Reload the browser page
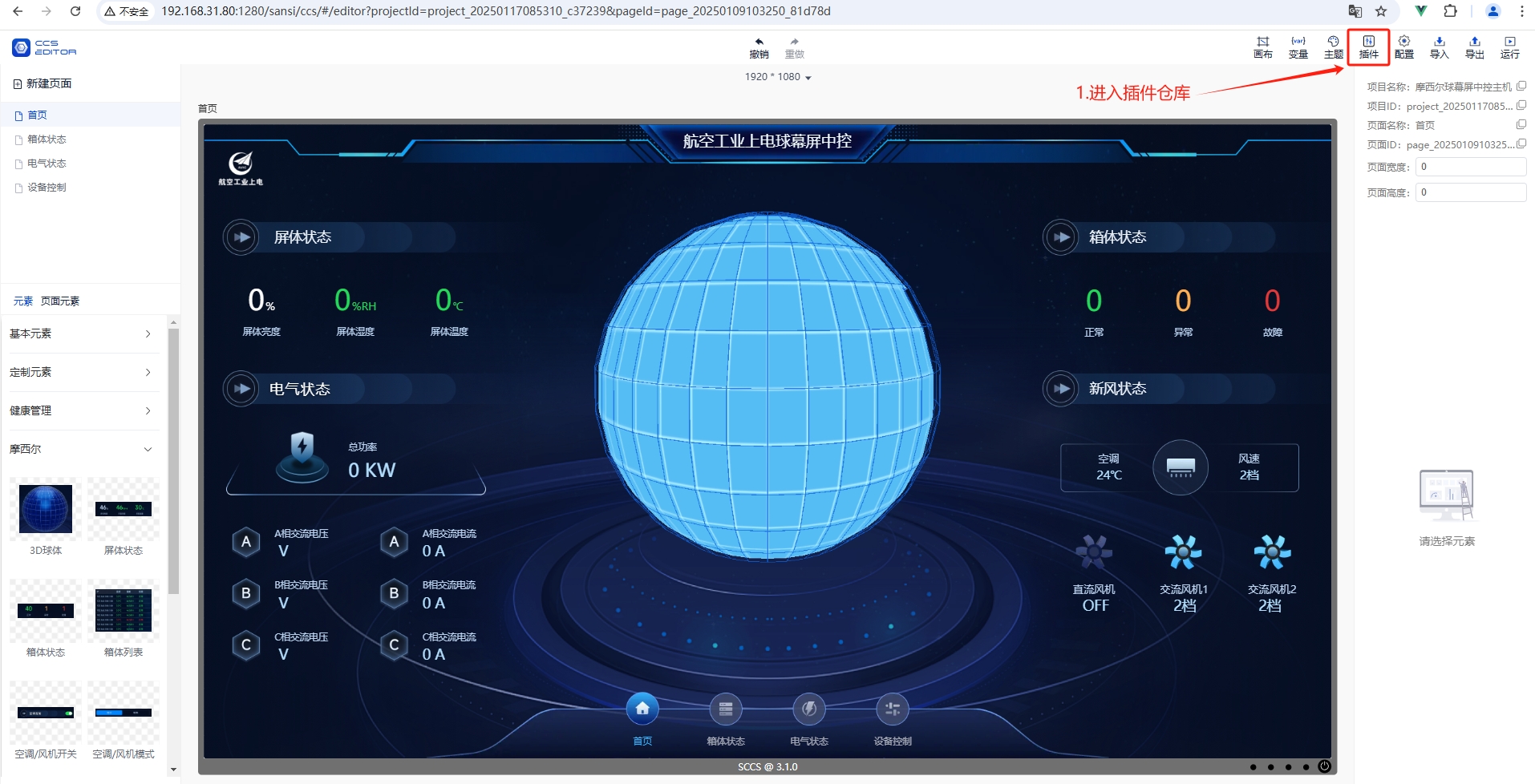The height and width of the screenshot is (784, 1535). coord(75,11)
